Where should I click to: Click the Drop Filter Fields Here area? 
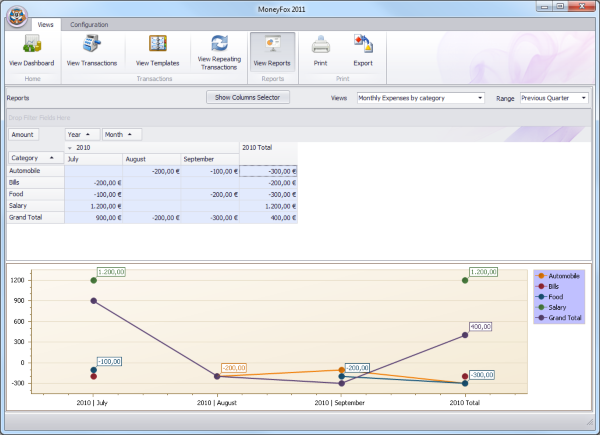click(298, 117)
